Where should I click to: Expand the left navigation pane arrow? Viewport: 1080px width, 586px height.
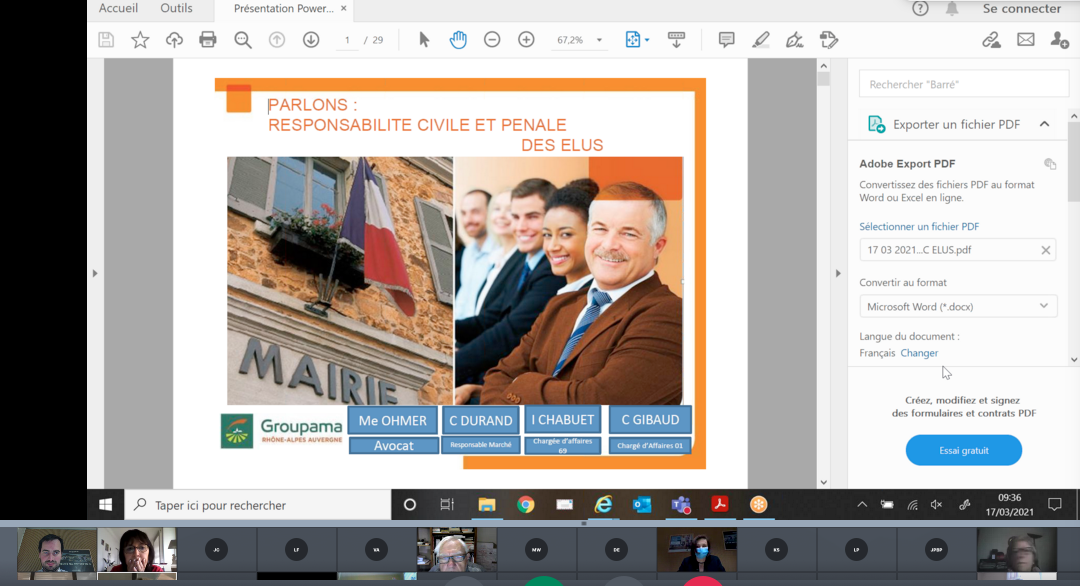tap(95, 273)
